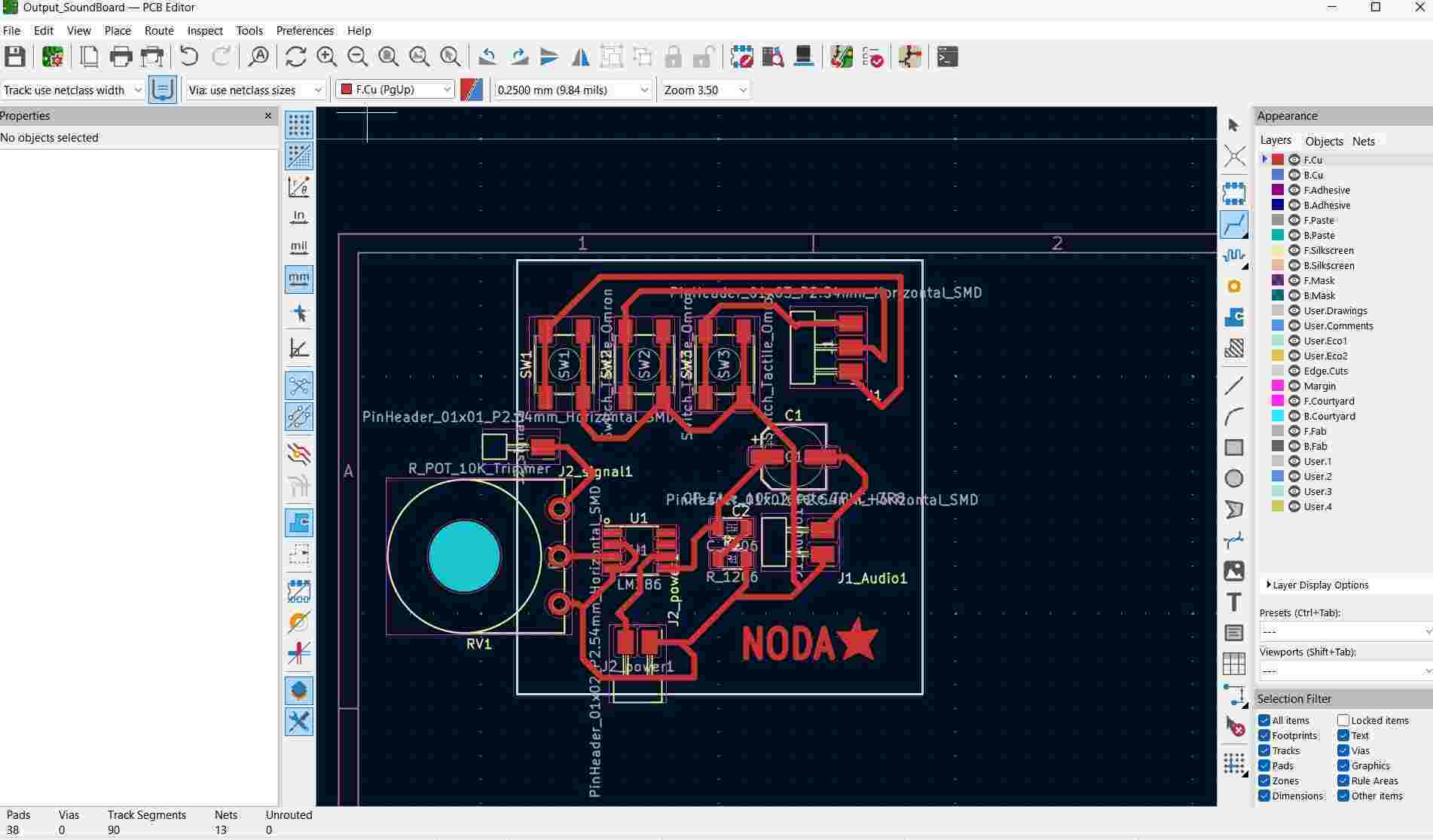Switch to the Objects tab
1433x840 pixels.
click(x=1324, y=141)
